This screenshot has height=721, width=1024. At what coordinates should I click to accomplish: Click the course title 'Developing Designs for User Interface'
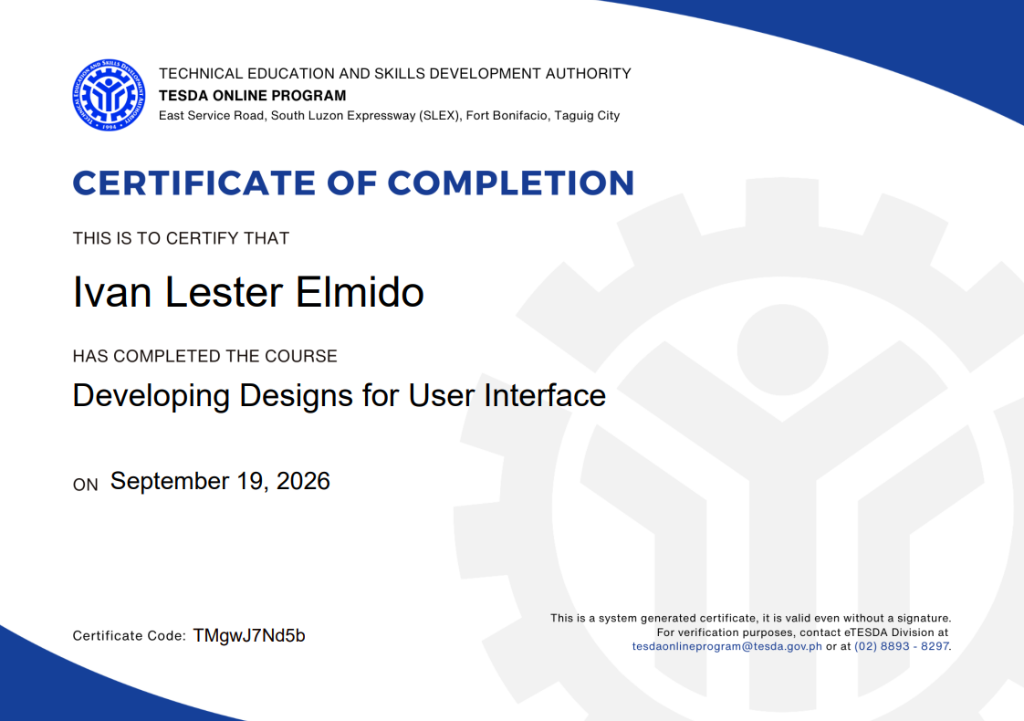(x=339, y=396)
